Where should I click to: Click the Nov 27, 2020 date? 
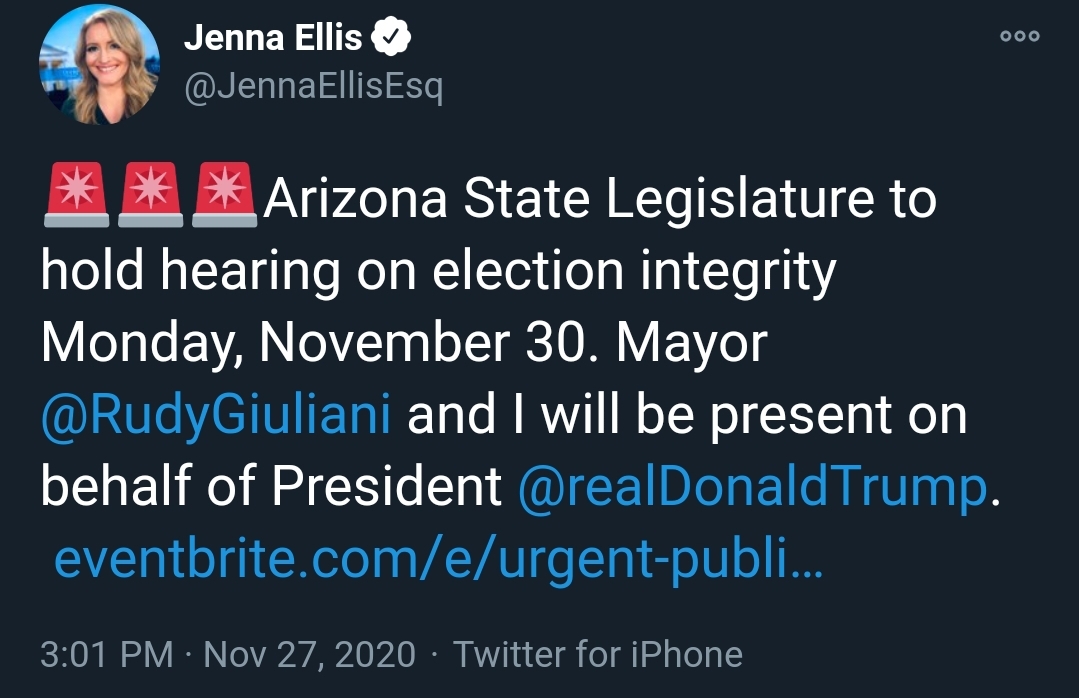tap(310, 654)
